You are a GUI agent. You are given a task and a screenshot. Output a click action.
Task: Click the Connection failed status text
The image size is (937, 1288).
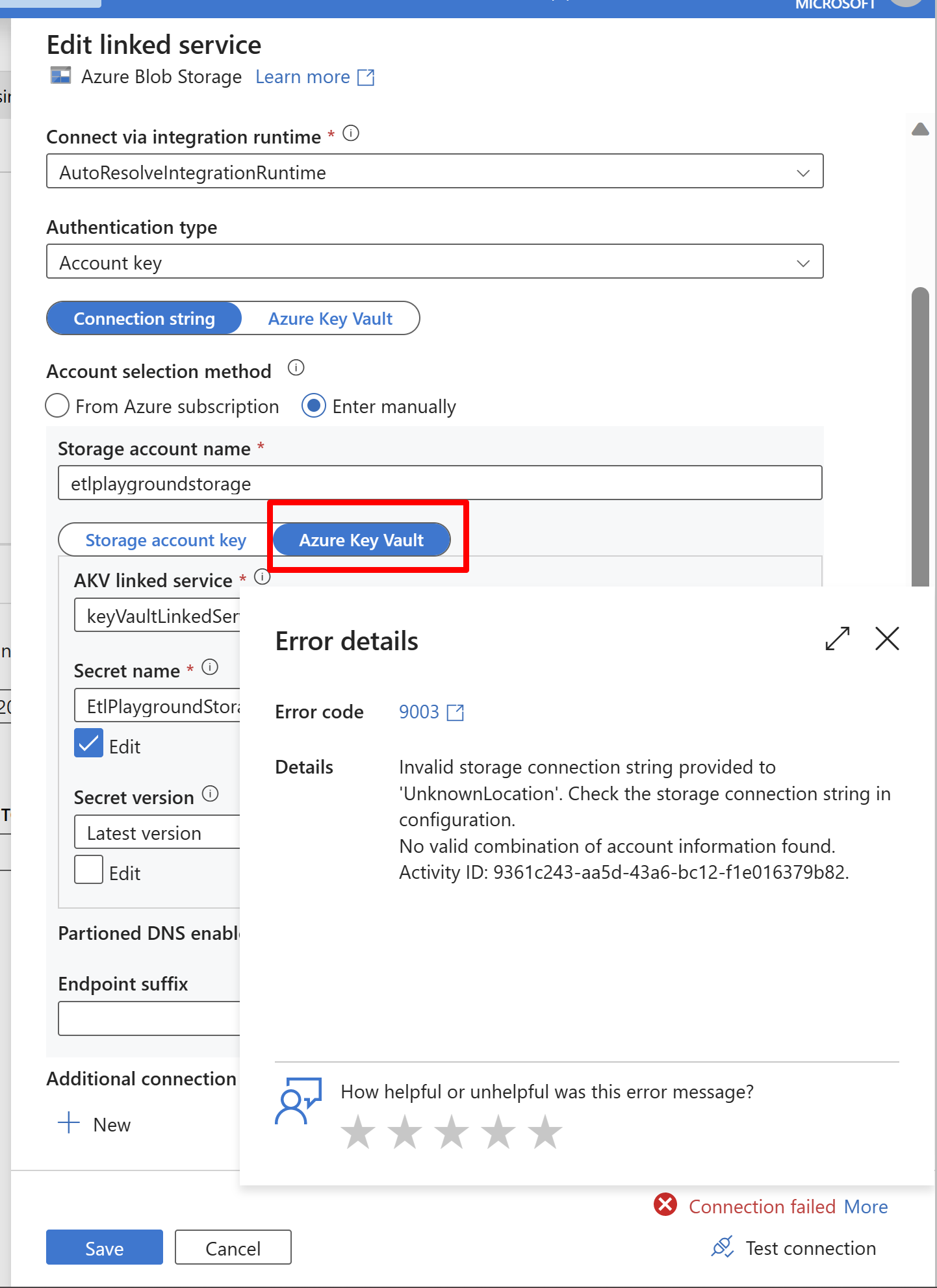(x=762, y=1207)
